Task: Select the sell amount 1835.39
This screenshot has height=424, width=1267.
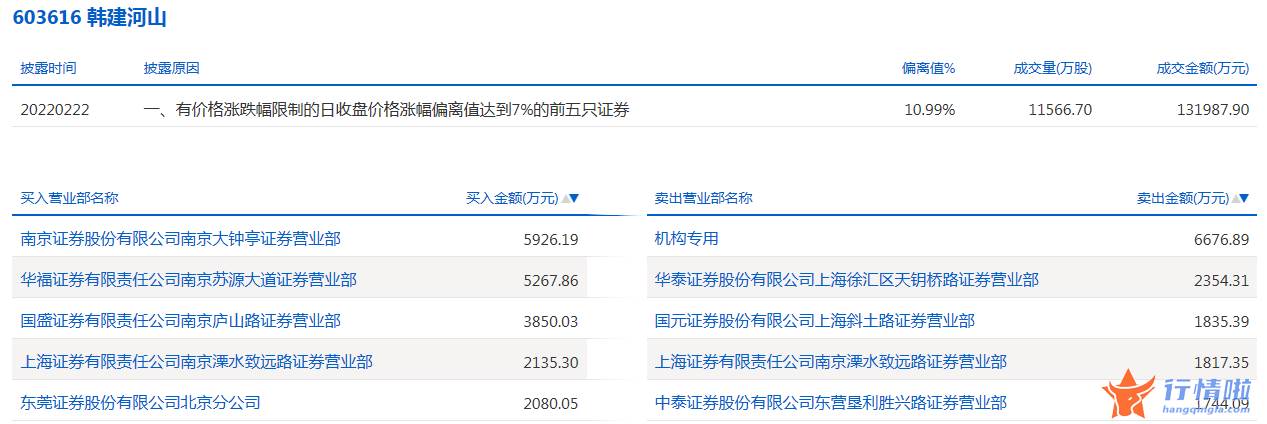Action: (x=1222, y=322)
